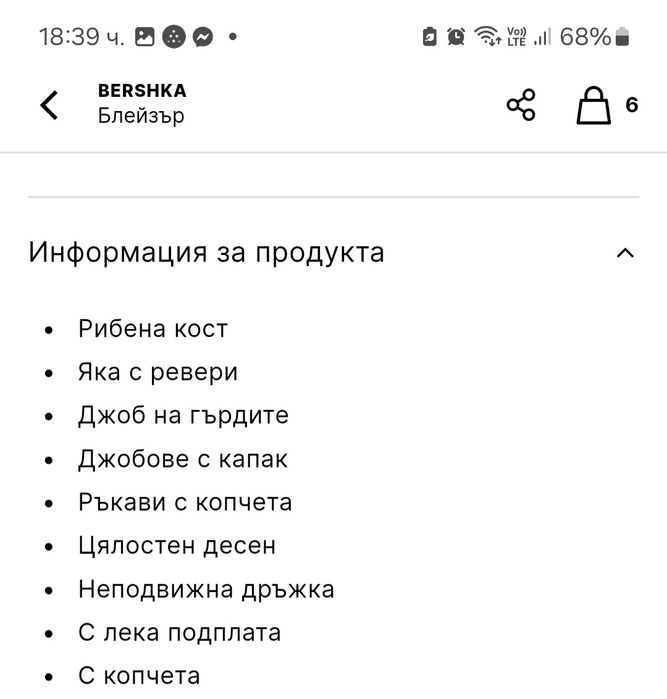Tap the gallery notification icon in status bar

click(145, 38)
